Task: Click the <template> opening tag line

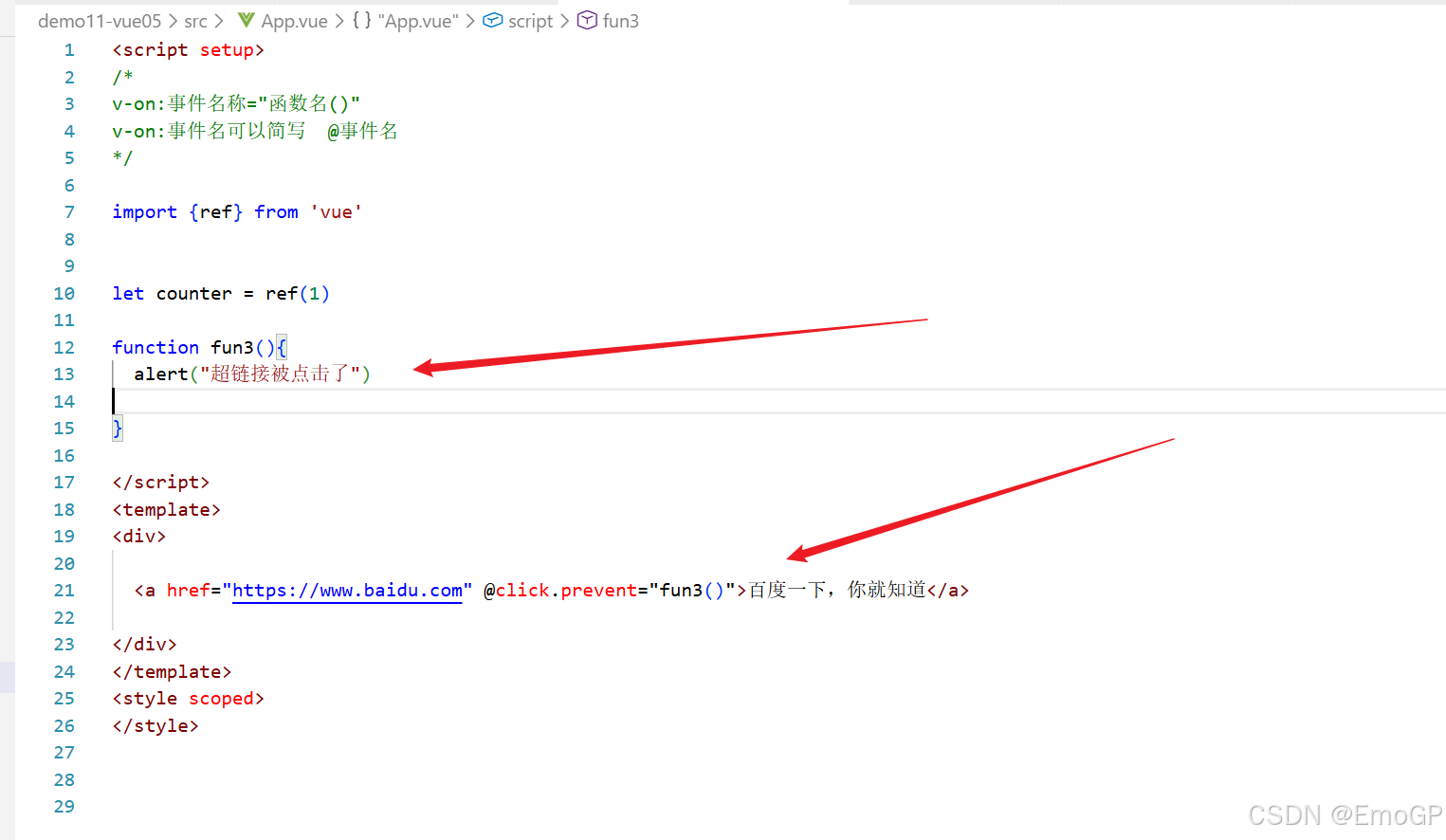Action: 166,510
